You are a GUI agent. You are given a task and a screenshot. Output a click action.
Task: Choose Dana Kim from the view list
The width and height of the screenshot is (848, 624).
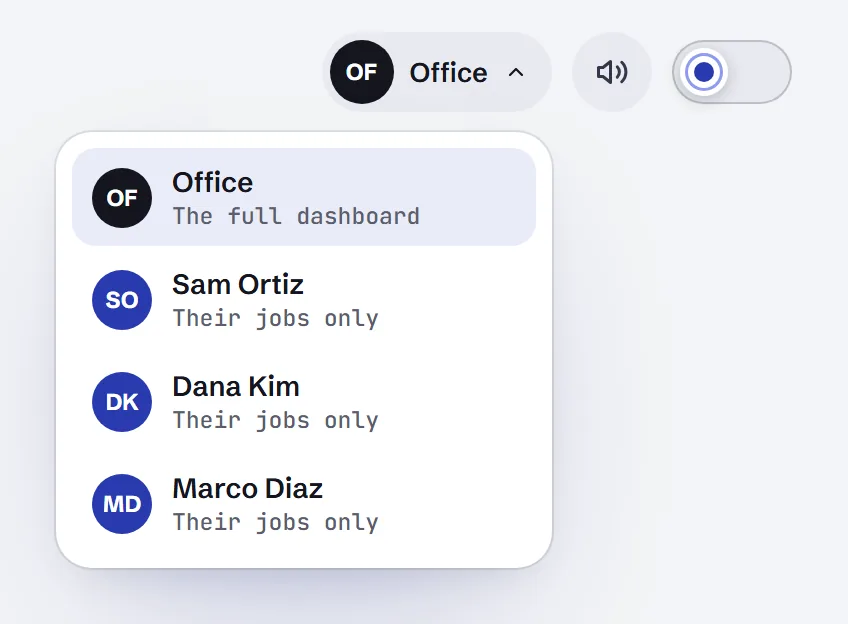click(x=304, y=402)
